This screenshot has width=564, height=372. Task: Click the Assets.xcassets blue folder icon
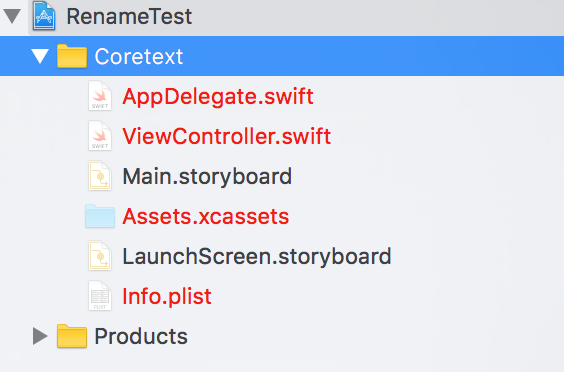coord(100,216)
